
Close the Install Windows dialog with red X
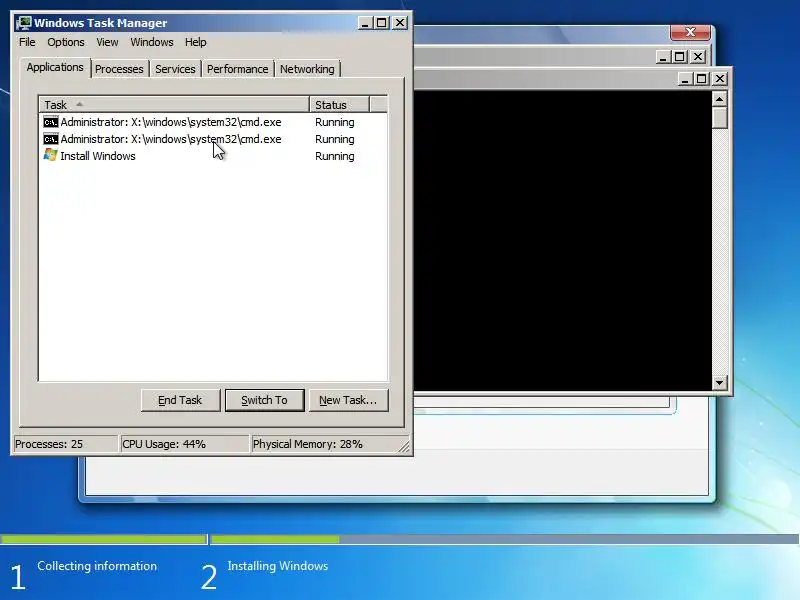[690, 32]
